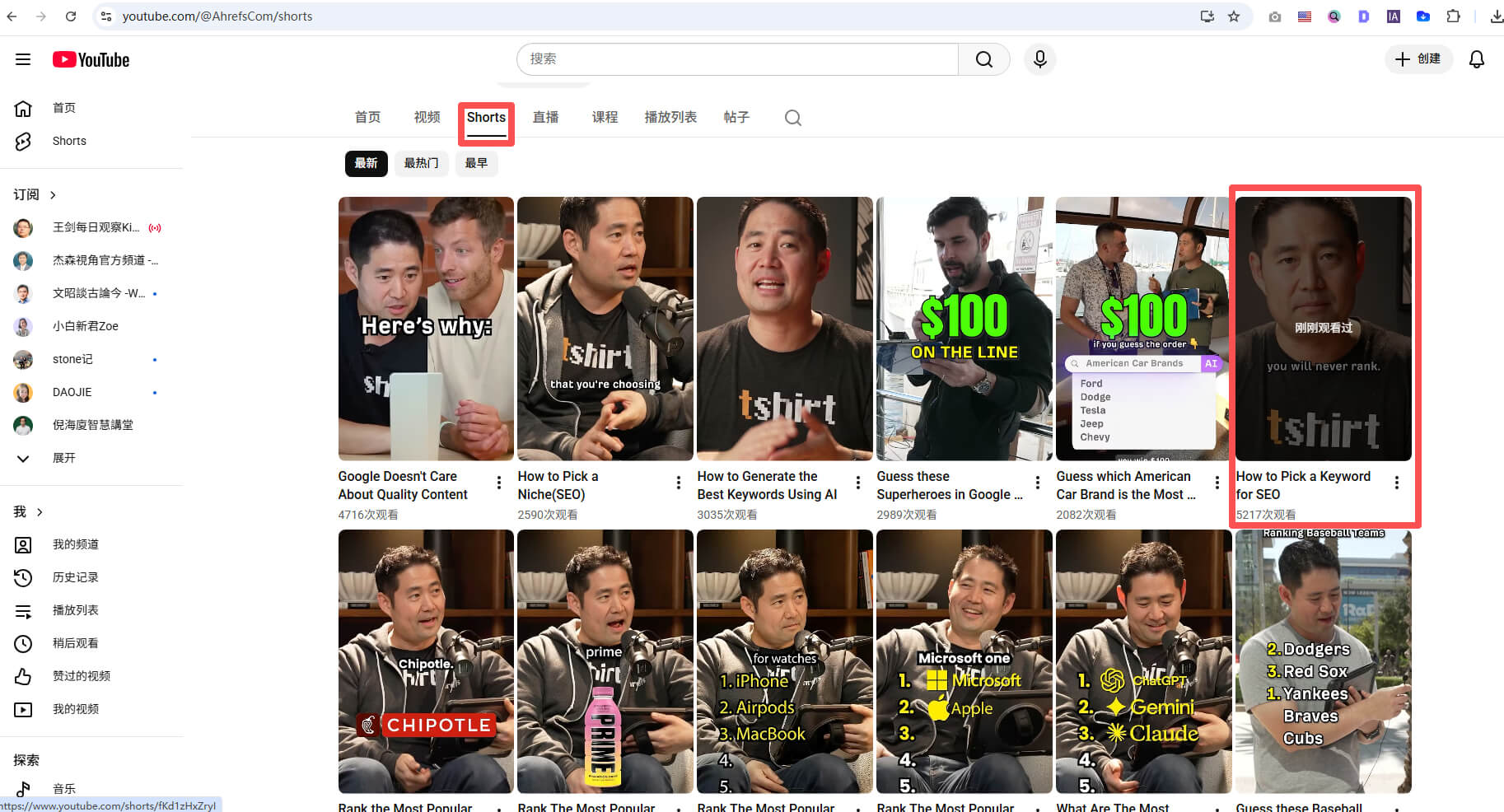Play the ChatGPT Gemini Claude short
This screenshot has height=812, width=1504.
(x=1144, y=661)
